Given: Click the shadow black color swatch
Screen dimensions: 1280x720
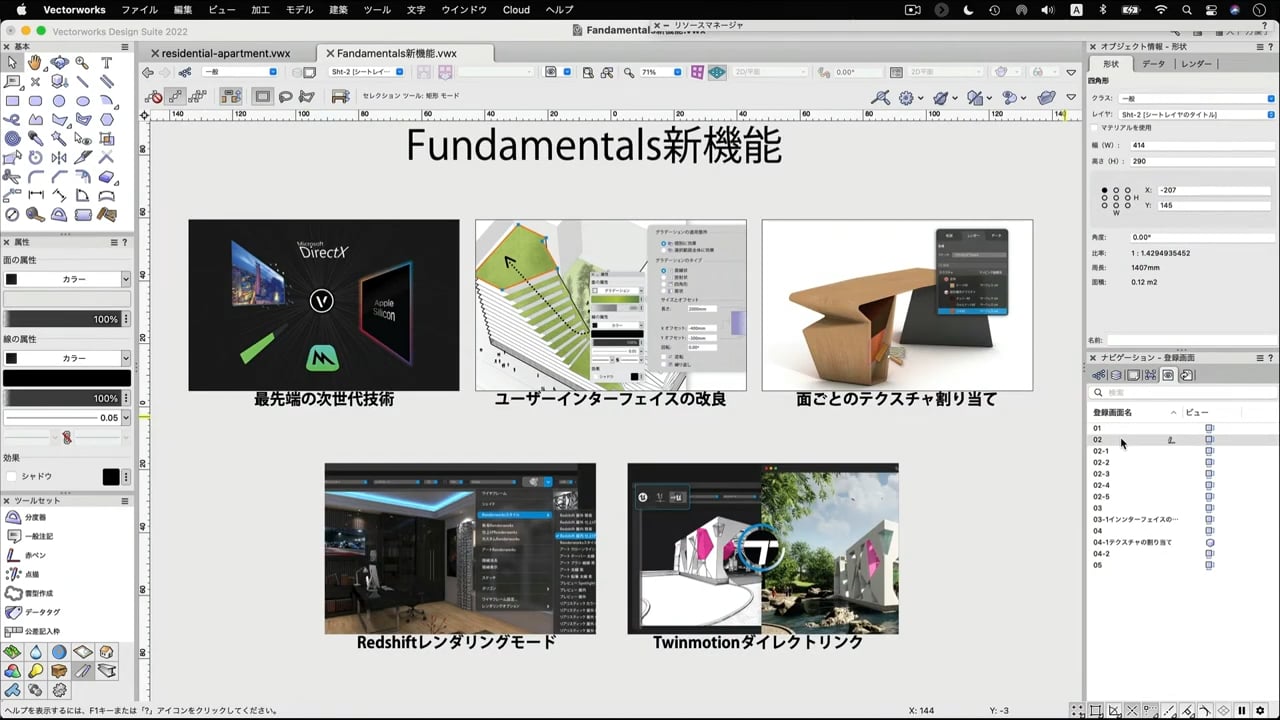Looking at the screenshot, I should (111, 477).
